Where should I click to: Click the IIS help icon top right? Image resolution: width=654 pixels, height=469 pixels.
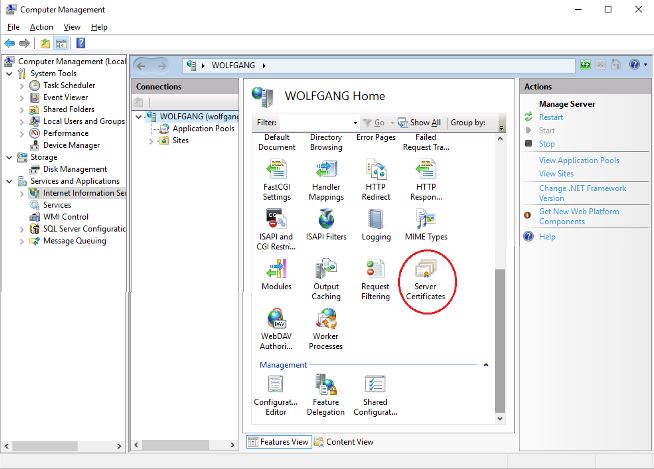[634, 65]
